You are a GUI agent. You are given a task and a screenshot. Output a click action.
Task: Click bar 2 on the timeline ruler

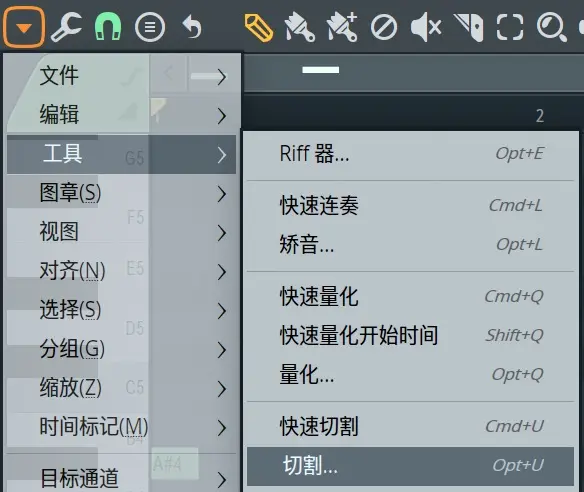point(540,116)
